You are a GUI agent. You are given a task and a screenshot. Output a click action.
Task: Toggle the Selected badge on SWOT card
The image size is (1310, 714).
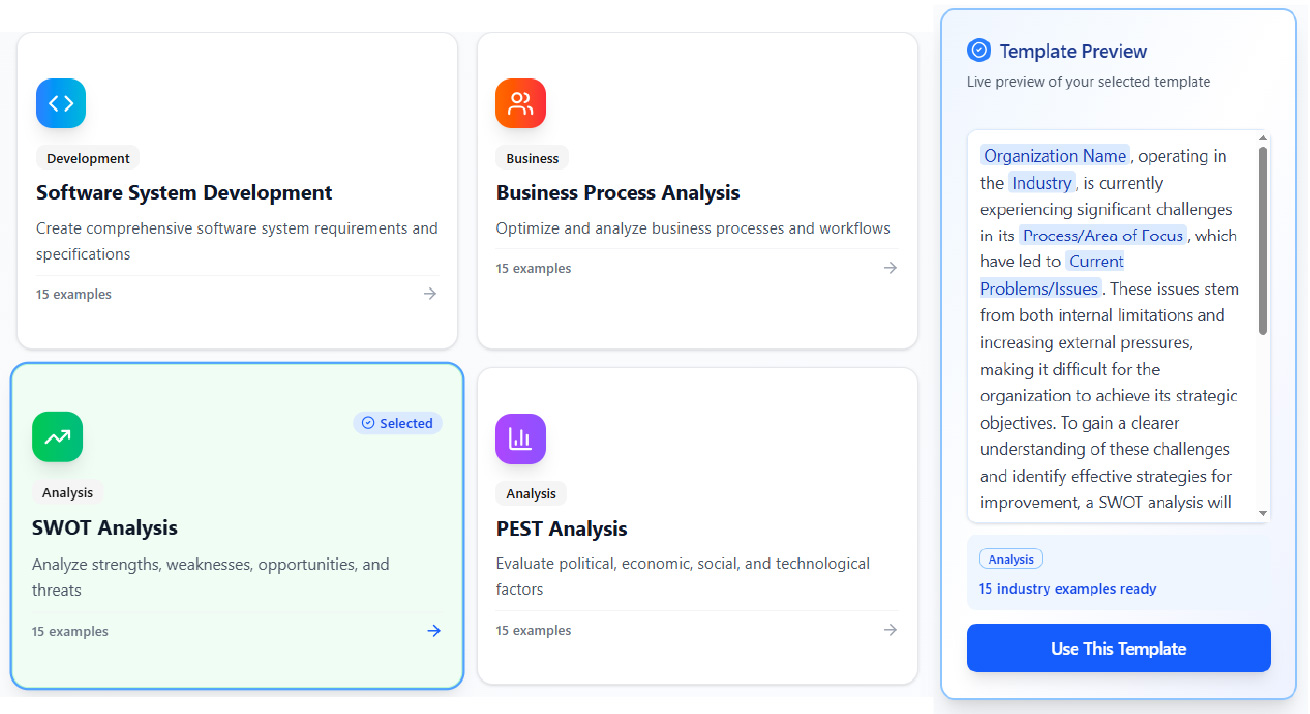click(398, 423)
